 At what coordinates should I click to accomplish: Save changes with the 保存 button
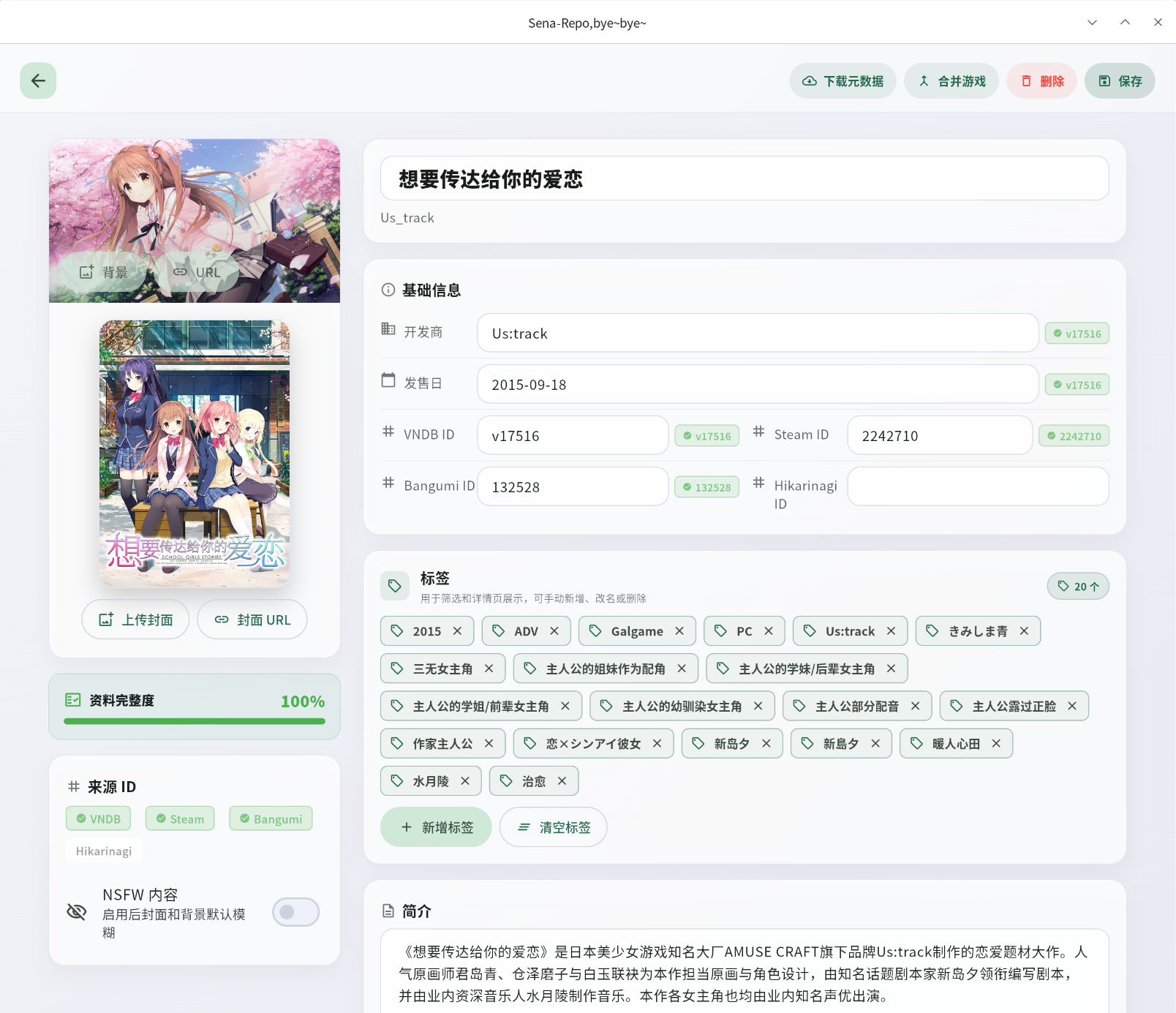[x=1120, y=80]
